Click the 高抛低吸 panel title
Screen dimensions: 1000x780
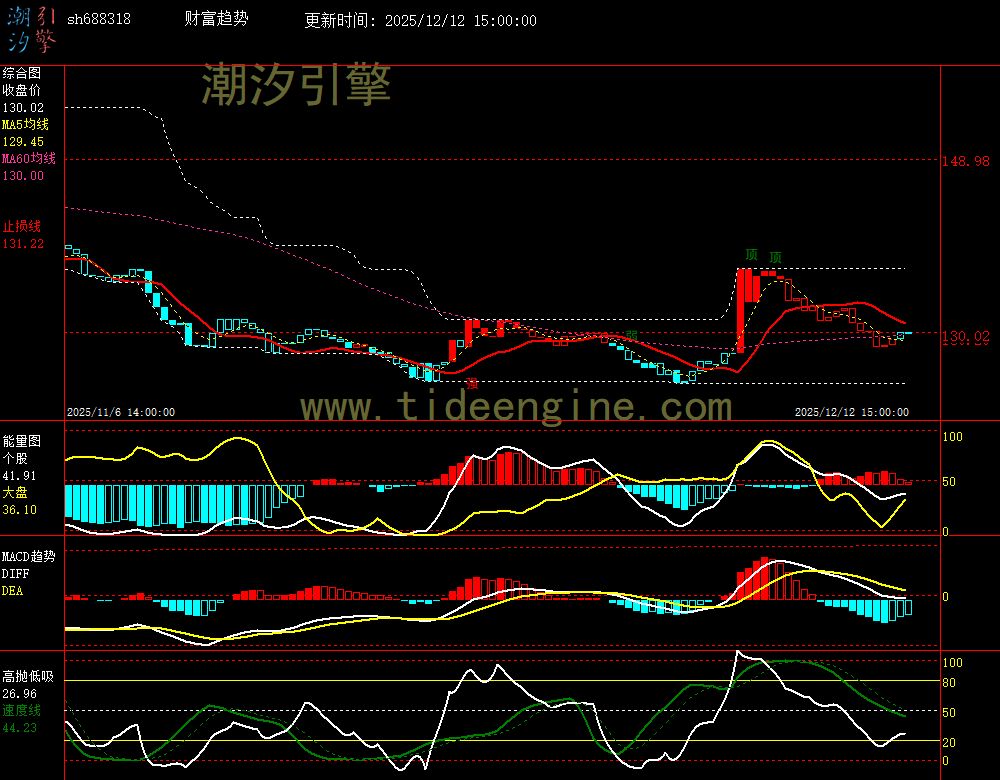27,677
